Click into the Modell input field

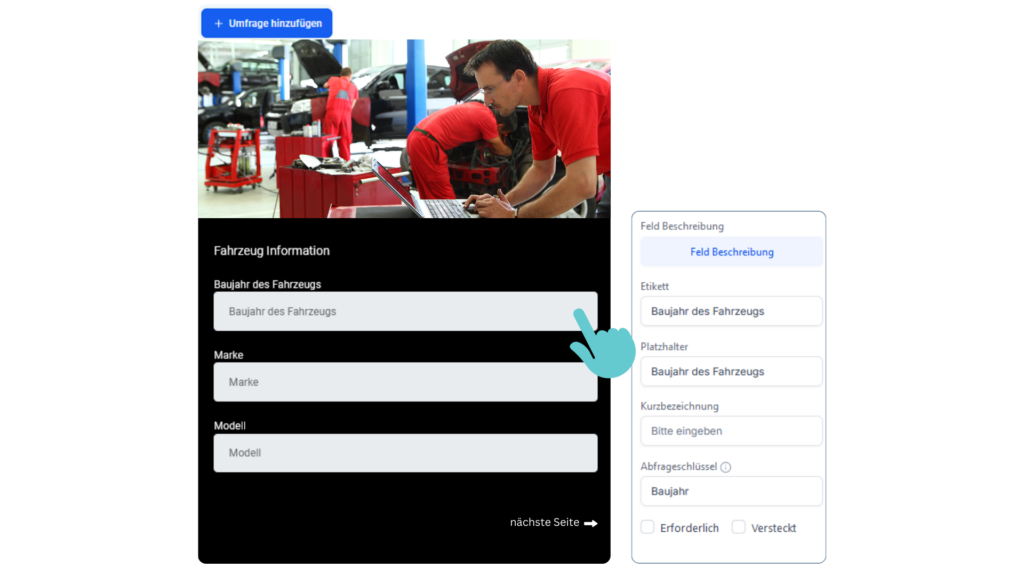pyautogui.click(x=405, y=453)
